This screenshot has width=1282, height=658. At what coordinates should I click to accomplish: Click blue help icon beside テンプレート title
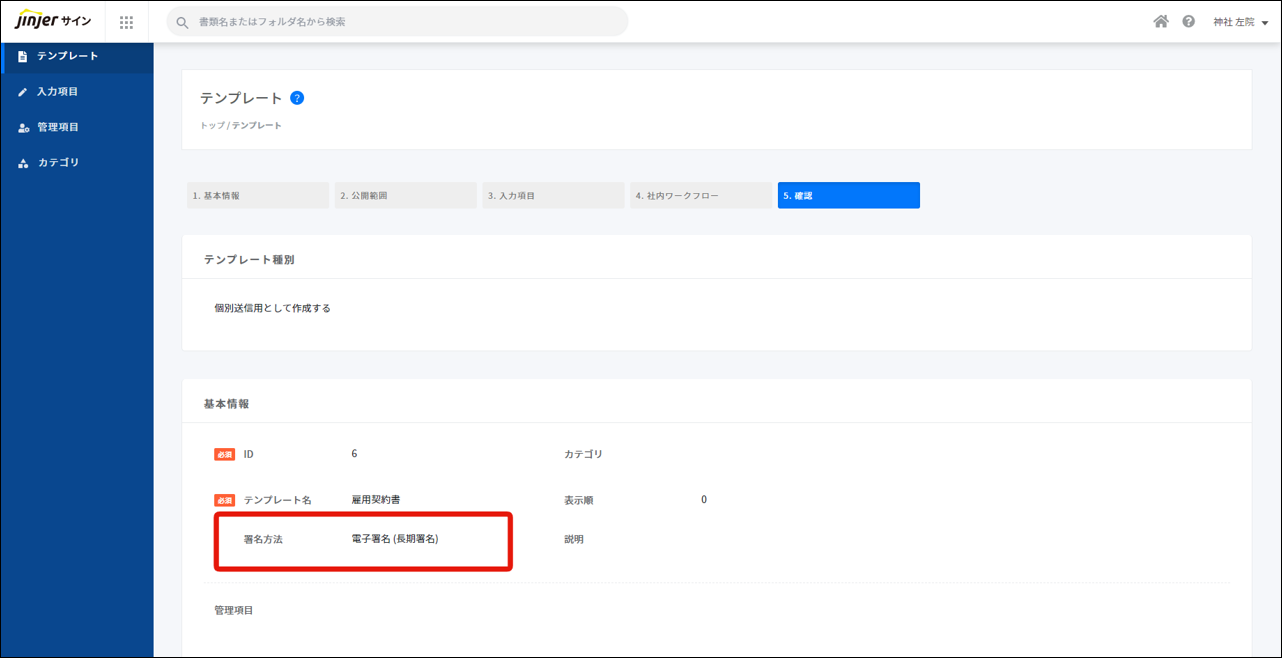pos(297,98)
